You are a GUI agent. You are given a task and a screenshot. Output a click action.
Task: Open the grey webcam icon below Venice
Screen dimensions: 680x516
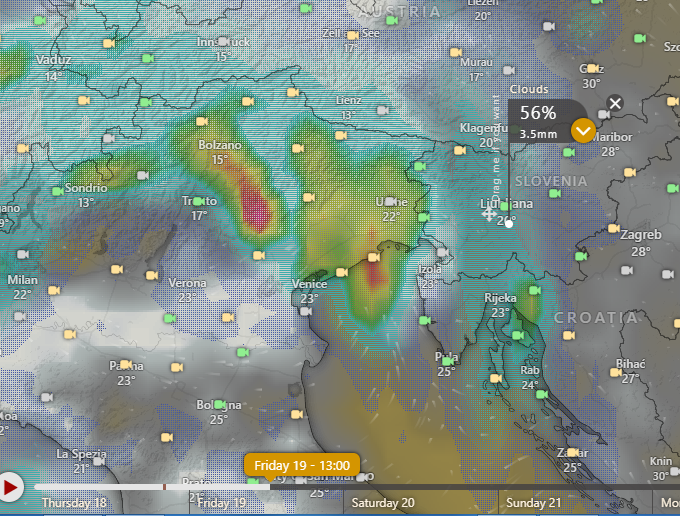pyautogui.click(x=306, y=311)
